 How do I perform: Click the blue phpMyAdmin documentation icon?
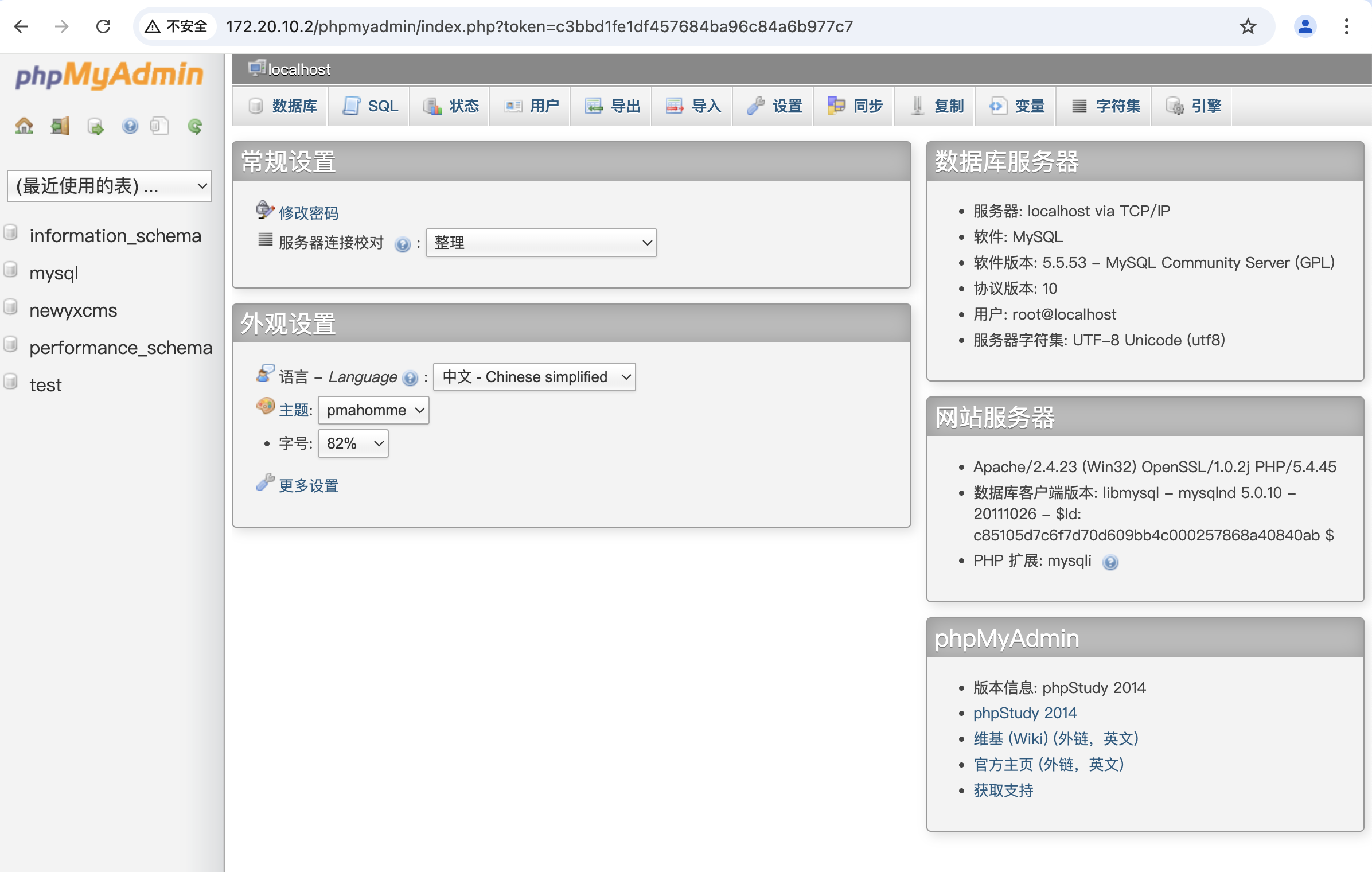(x=130, y=126)
